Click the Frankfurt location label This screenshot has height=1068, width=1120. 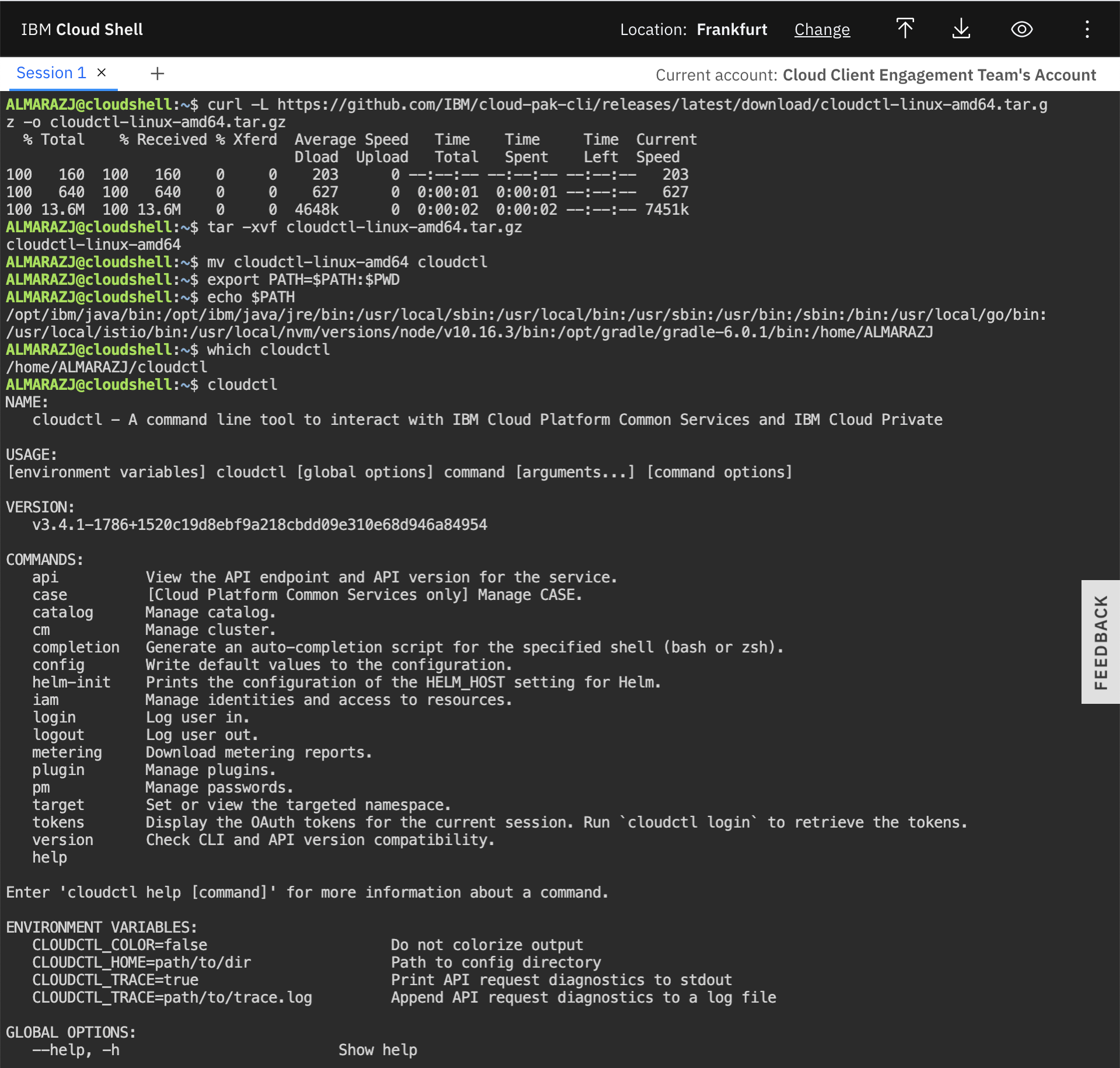click(732, 30)
